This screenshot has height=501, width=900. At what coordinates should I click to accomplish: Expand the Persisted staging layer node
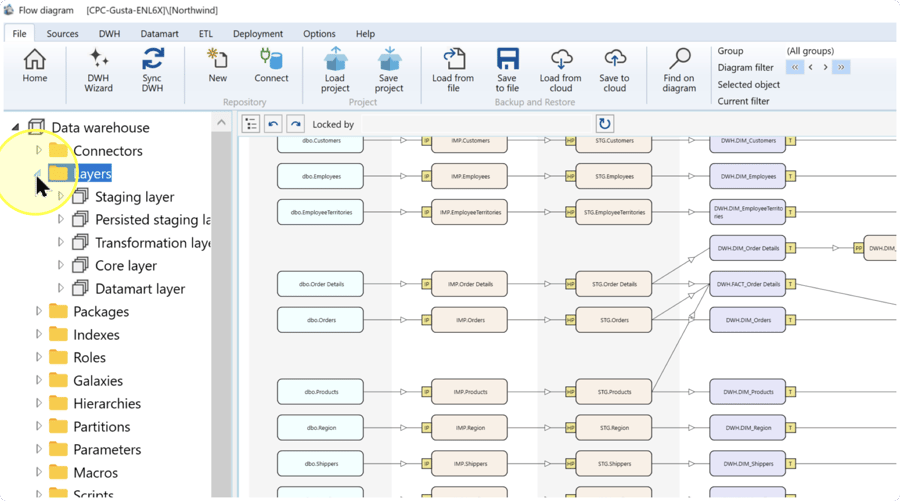click(60, 219)
